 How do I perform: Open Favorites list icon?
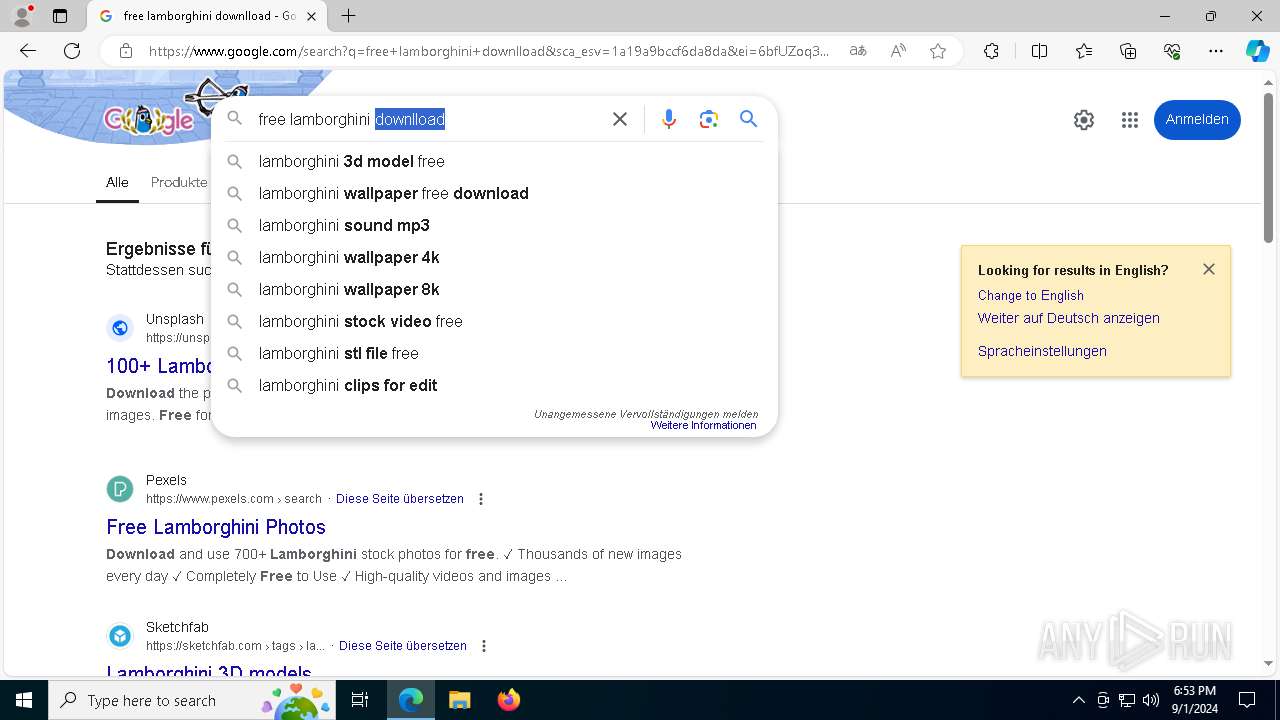(1084, 51)
